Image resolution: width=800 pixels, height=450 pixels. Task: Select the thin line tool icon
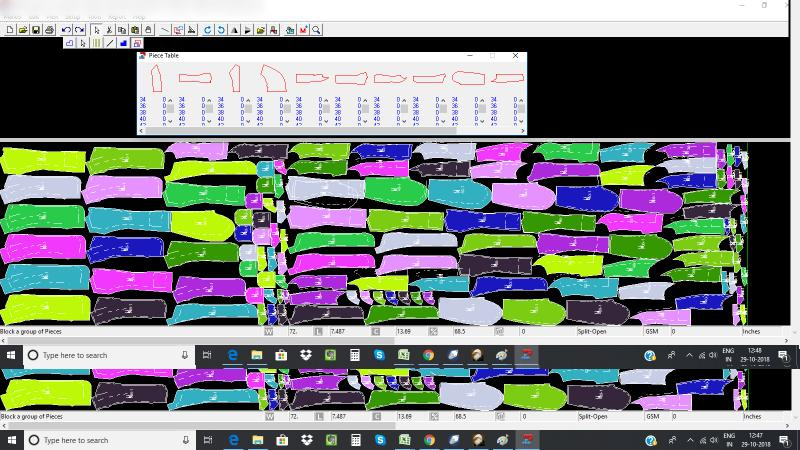pos(165,30)
